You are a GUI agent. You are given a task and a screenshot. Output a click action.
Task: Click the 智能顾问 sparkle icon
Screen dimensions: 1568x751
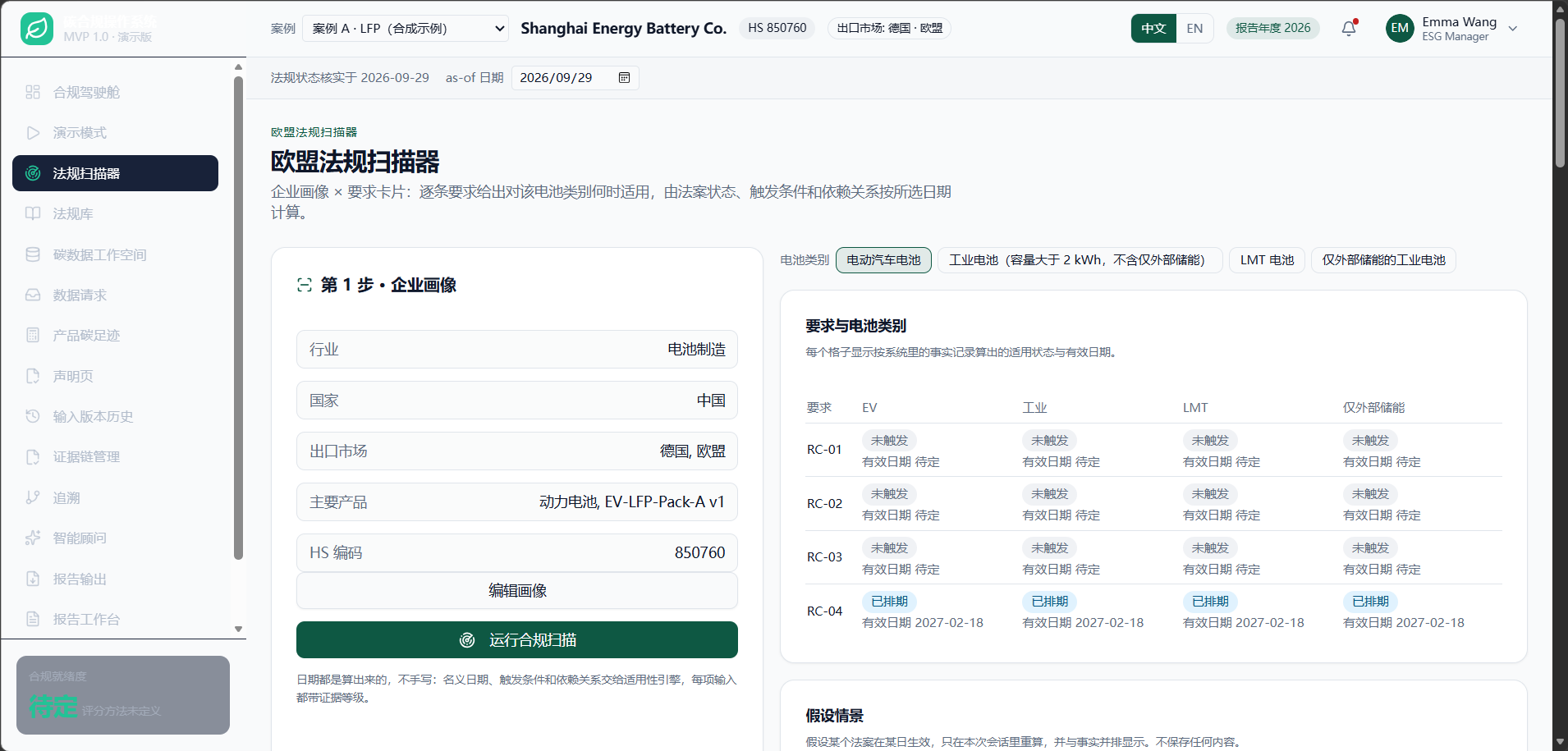[33, 538]
